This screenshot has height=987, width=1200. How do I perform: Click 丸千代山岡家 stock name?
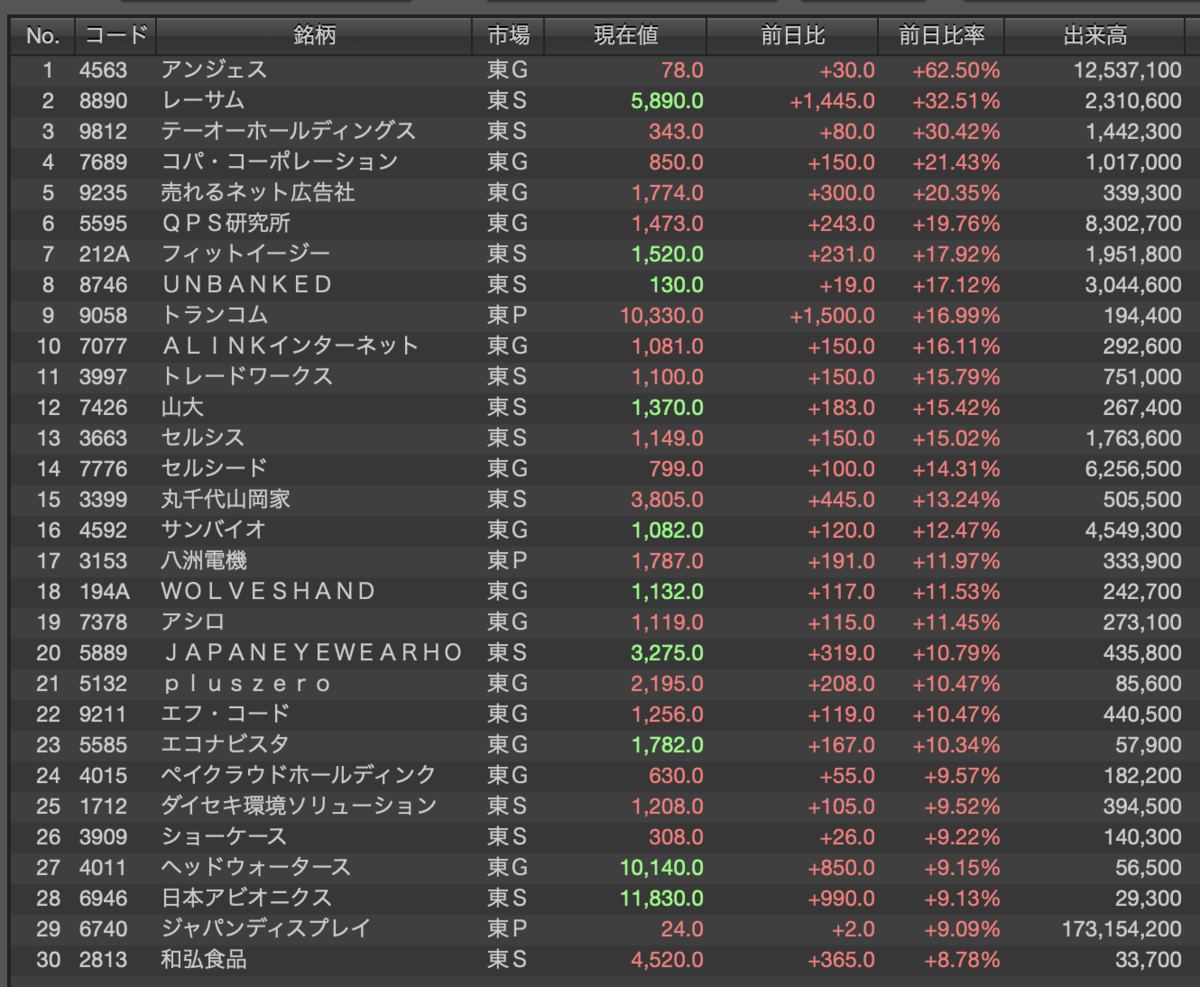226,499
